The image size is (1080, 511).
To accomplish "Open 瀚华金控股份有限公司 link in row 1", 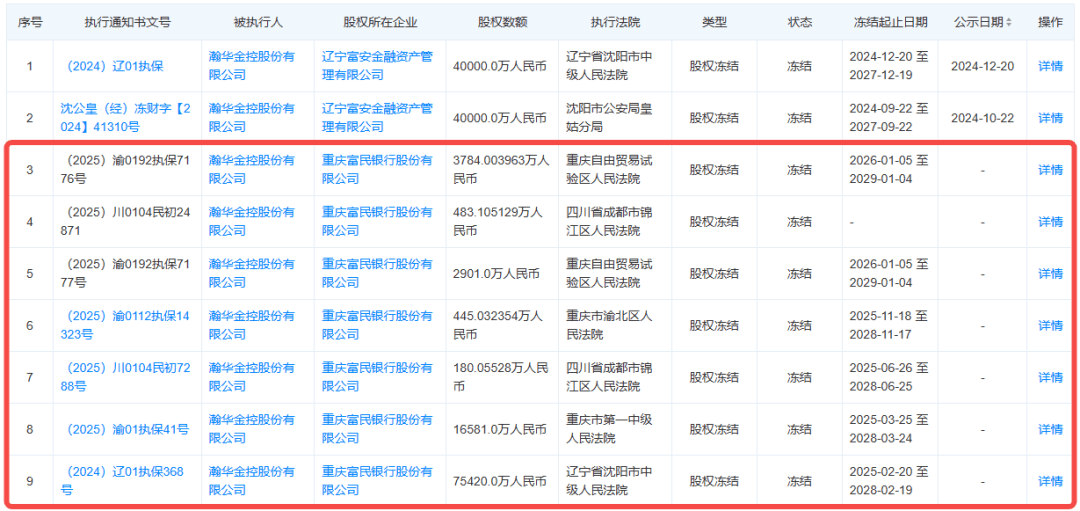I will [251, 66].
